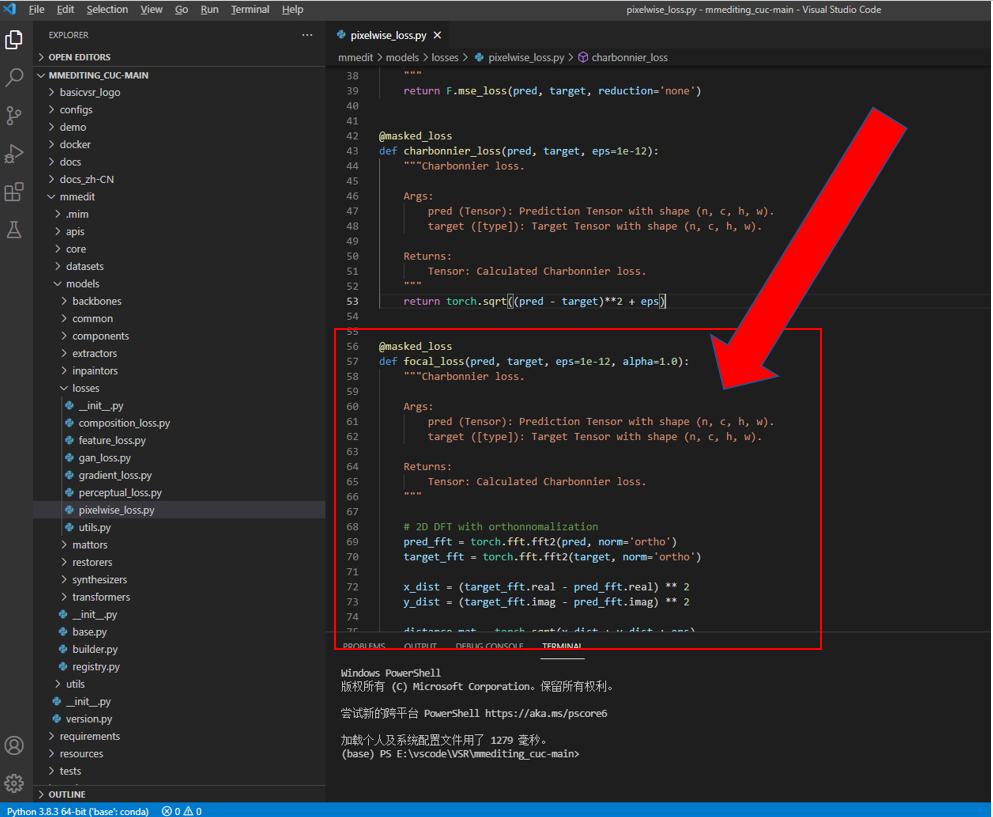The height and width of the screenshot is (817, 993).
Task: Open the Search view icon
Action: [14, 77]
